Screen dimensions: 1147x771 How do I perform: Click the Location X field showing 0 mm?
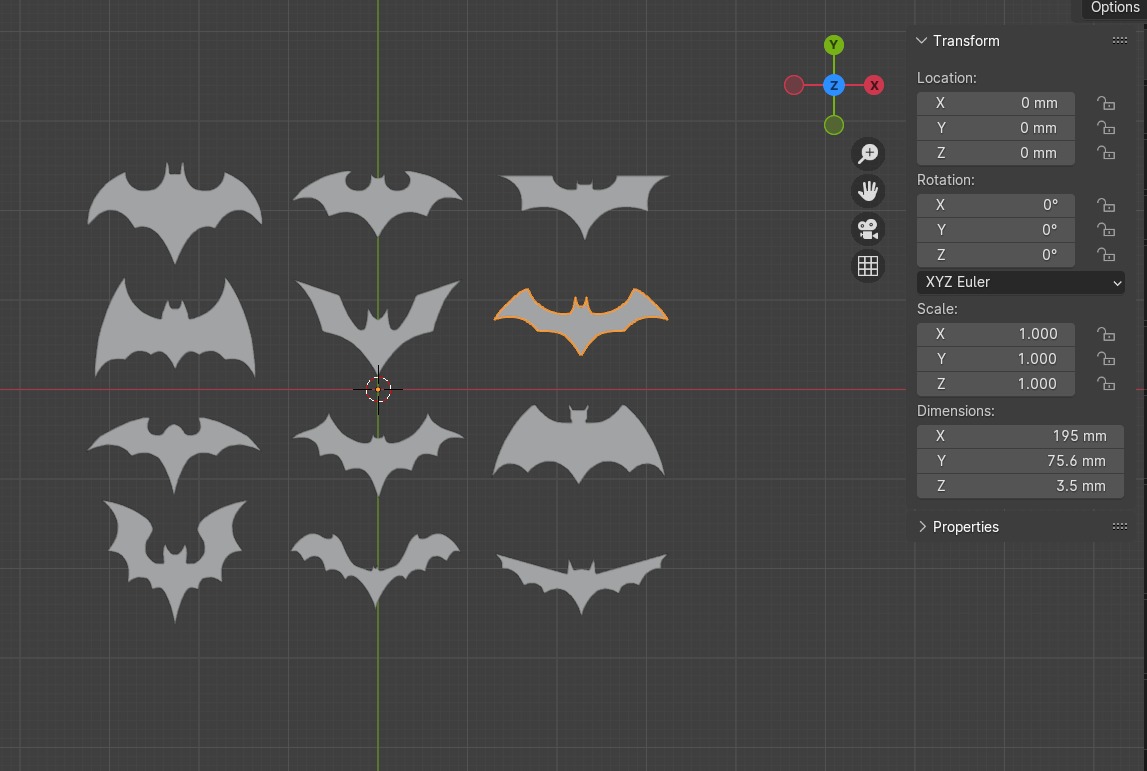pyautogui.click(x=996, y=103)
